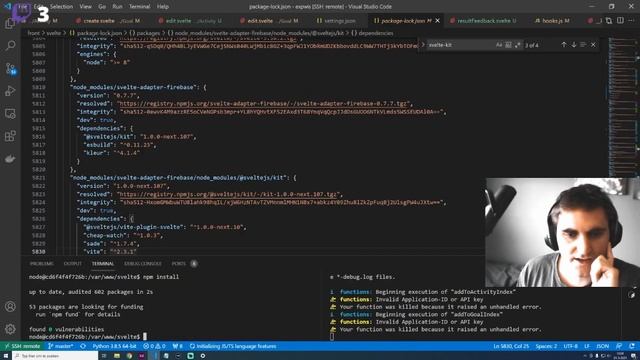Open the Selection menu

pyautogui.click(x=61, y=7)
